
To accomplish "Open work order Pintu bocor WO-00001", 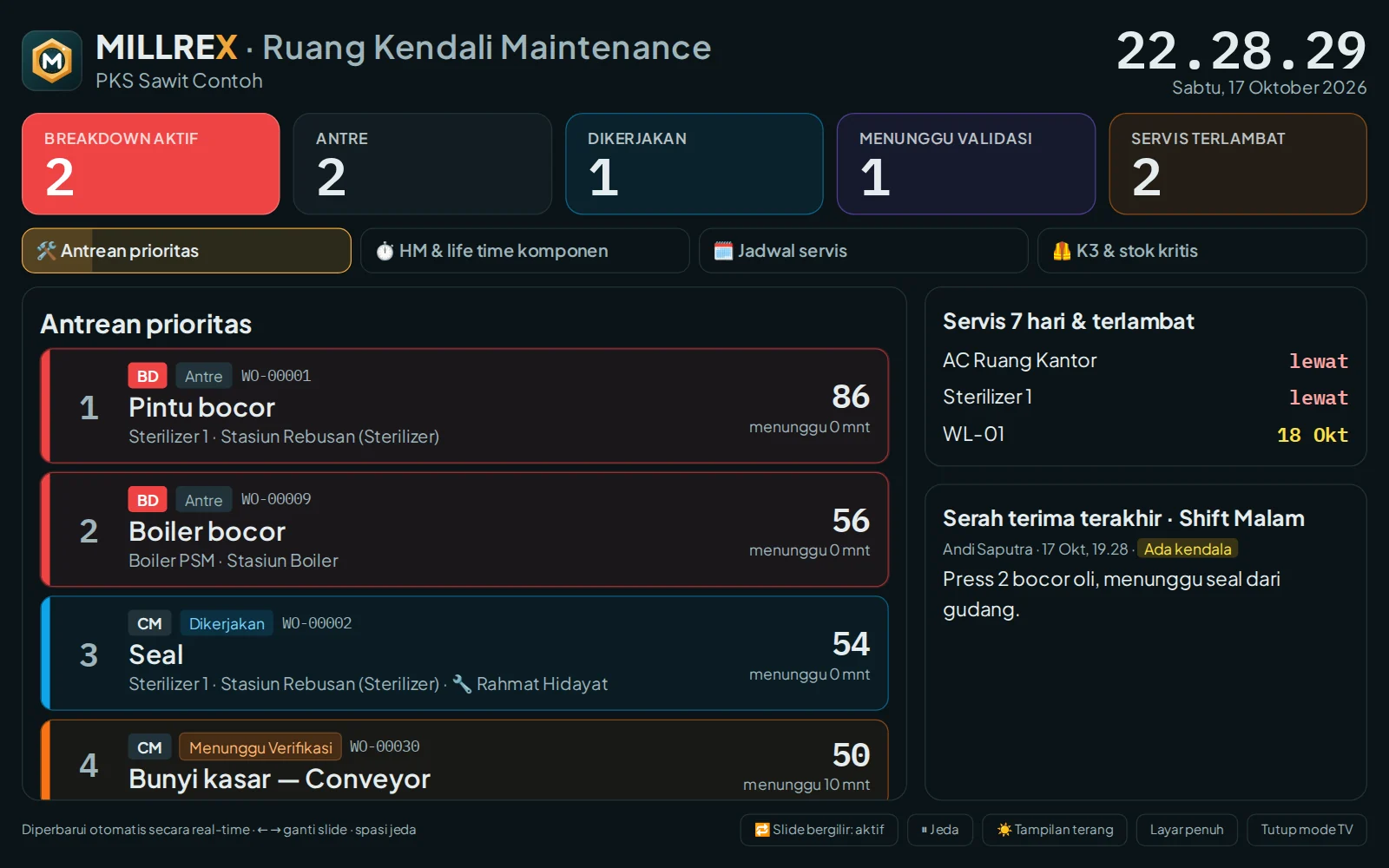I will (464, 406).
